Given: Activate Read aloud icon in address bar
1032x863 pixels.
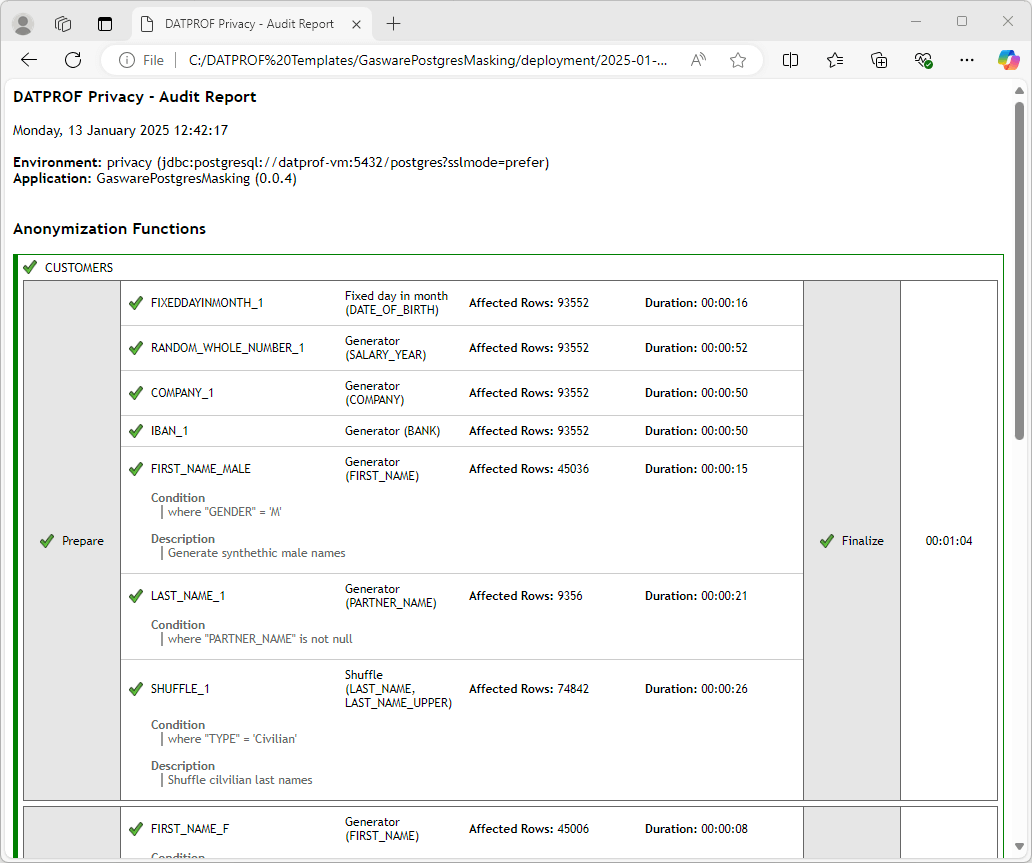Looking at the screenshot, I should coord(697,60).
